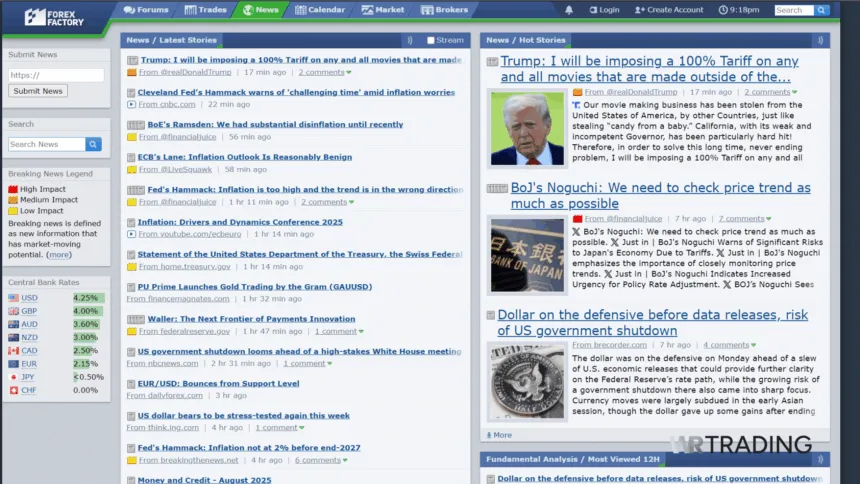Switch to the Market tab
Viewport: 860px width, 484px height.
383,10
